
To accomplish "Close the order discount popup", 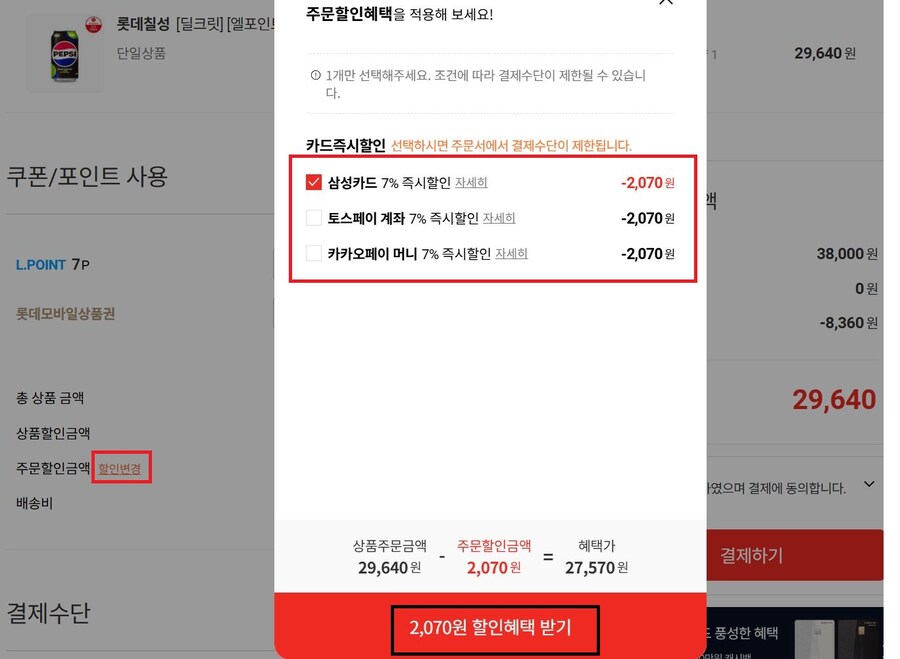I will (666, 2).
